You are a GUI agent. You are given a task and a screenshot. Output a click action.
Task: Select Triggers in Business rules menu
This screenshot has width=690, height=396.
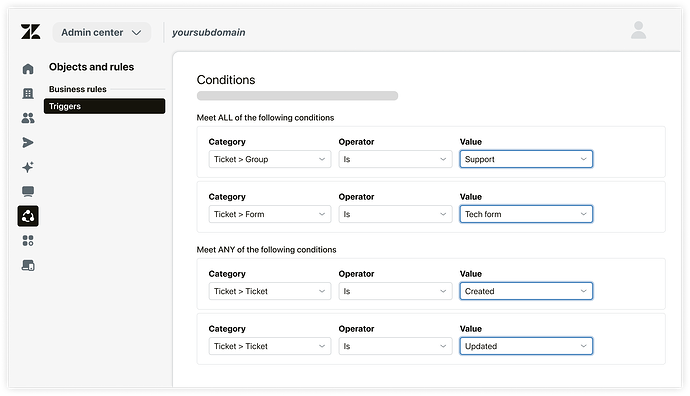click(x=104, y=106)
